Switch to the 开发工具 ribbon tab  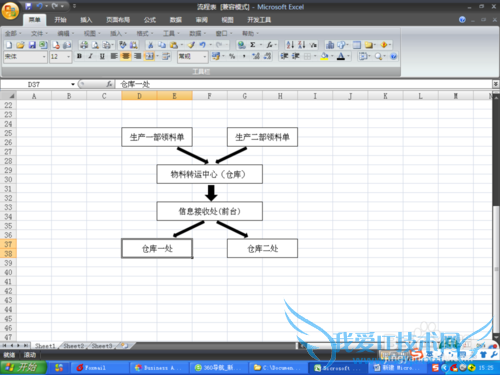coord(259,20)
